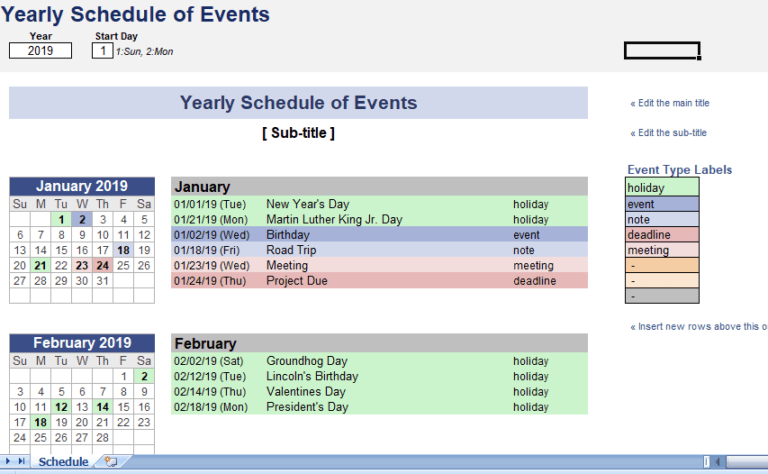Image resolution: width=768 pixels, height=474 pixels.
Task: Click the insert new worksheet tab icon
Action: pos(111,461)
